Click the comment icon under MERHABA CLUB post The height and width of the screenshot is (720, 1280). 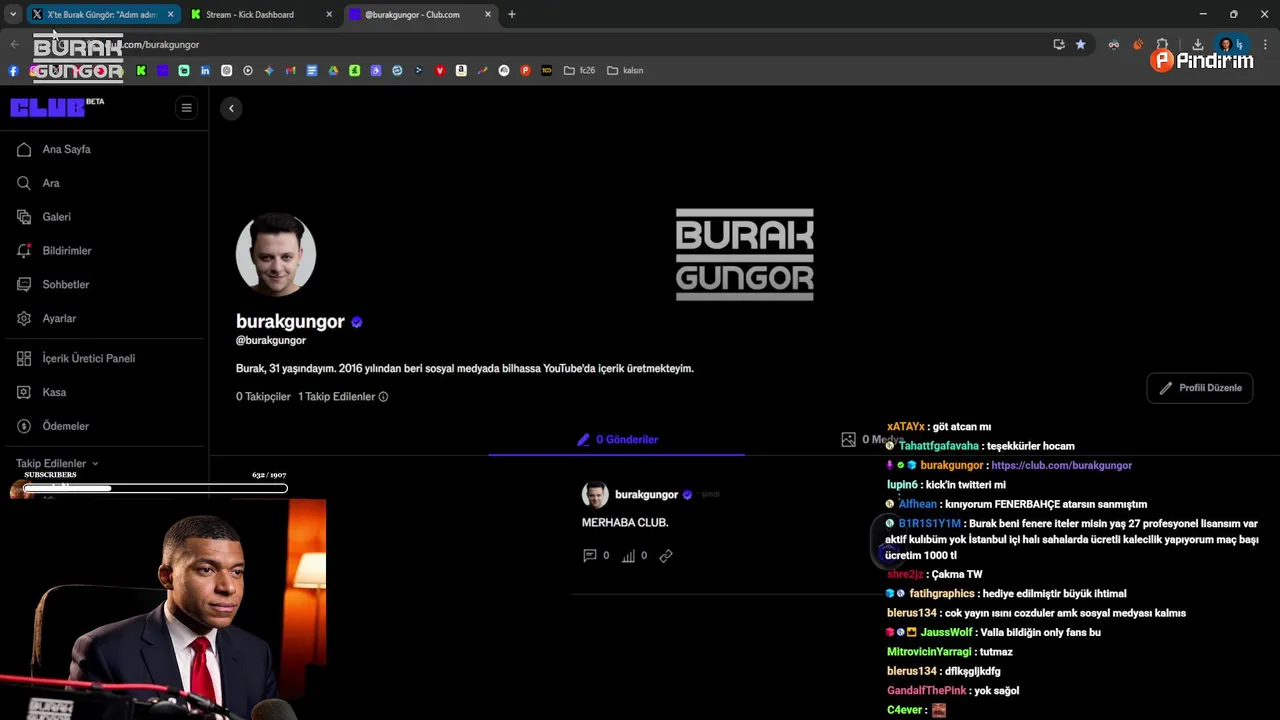click(x=590, y=555)
